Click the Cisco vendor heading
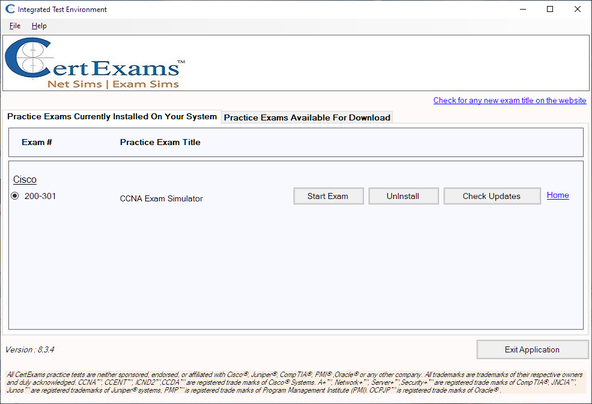The height and width of the screenshot is (404, 592). pyautogui.click(x=25, y=179)
